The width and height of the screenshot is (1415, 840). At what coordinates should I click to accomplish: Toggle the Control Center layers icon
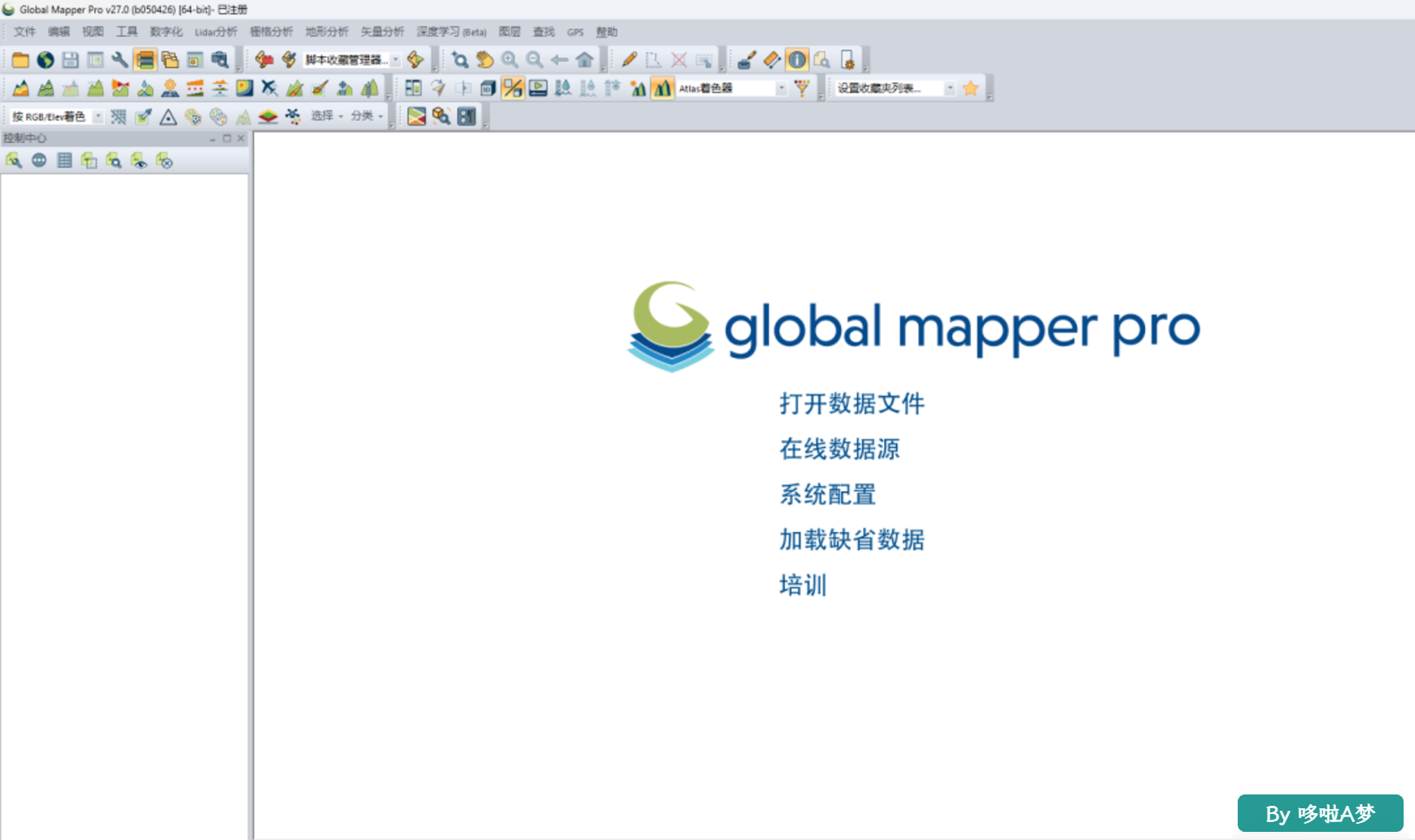146,60
